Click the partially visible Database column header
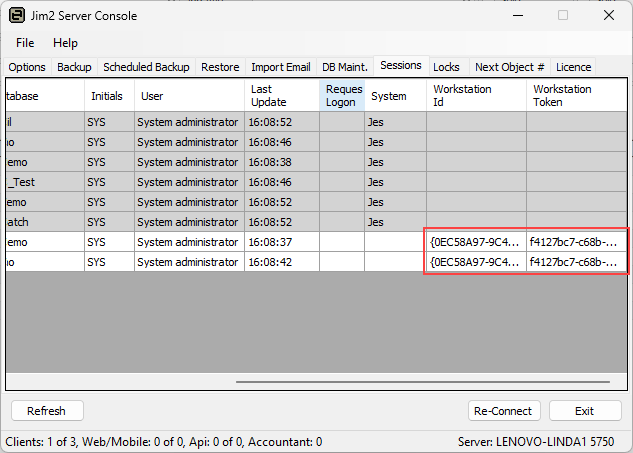Screen dimensions: 633x453 click(45, 96)
